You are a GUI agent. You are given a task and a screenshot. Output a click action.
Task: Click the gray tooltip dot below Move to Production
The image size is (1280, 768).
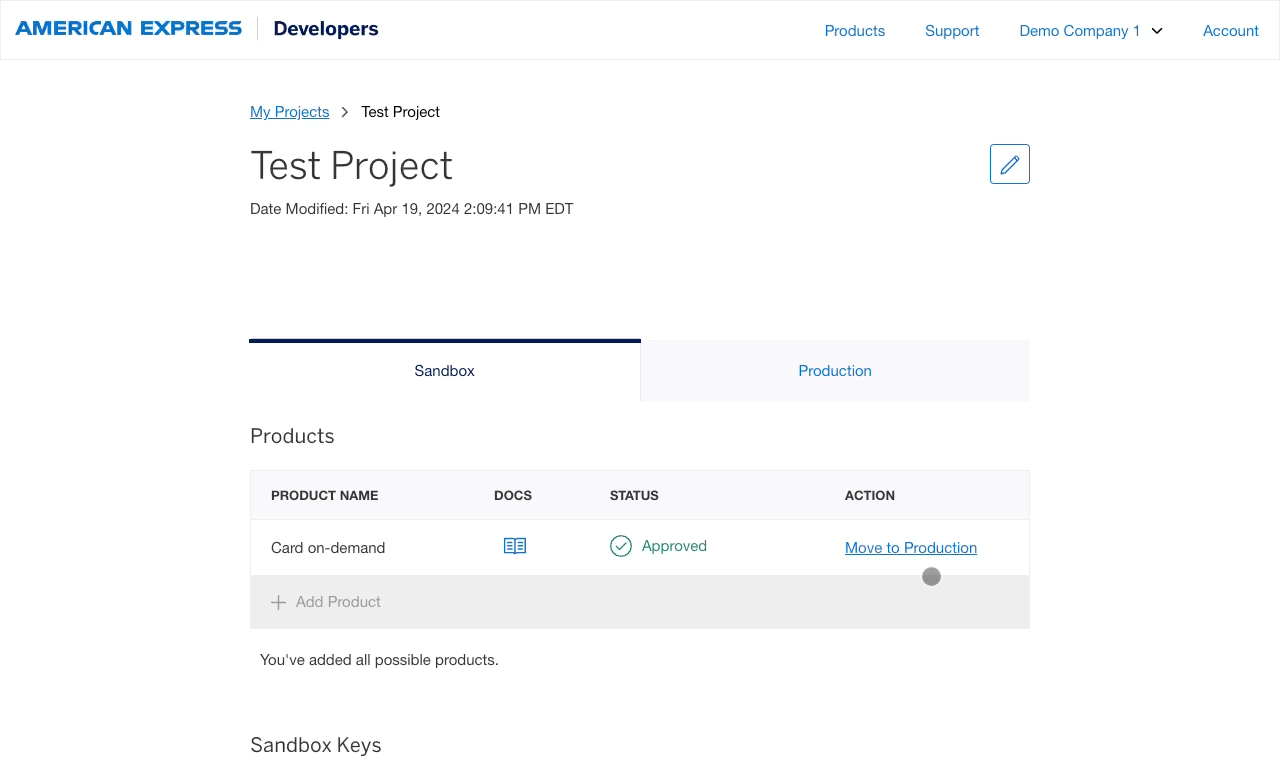(x=931, y=576)
